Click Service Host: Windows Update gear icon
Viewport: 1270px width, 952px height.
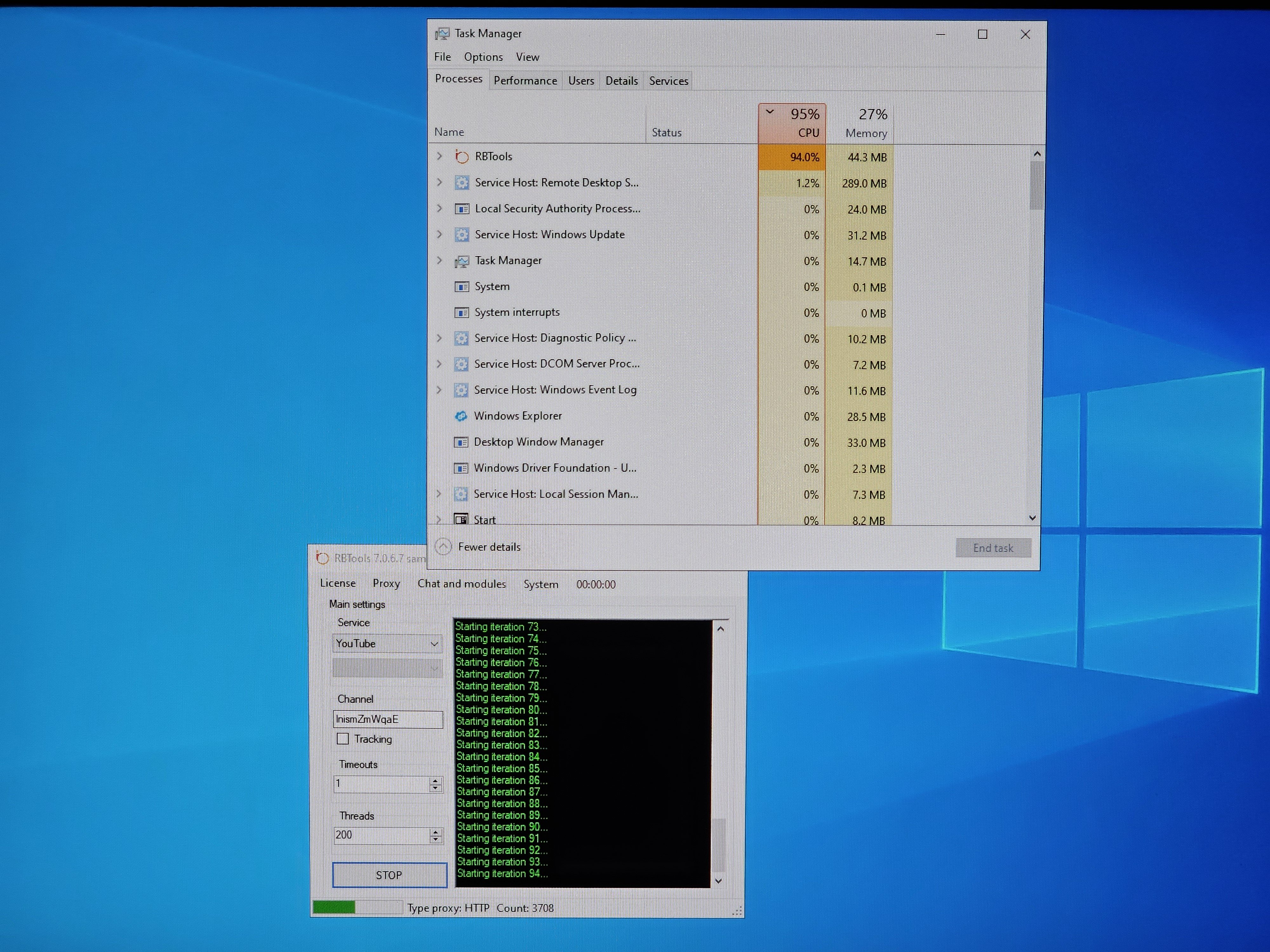pyautogui.click(x=462, y=235)
